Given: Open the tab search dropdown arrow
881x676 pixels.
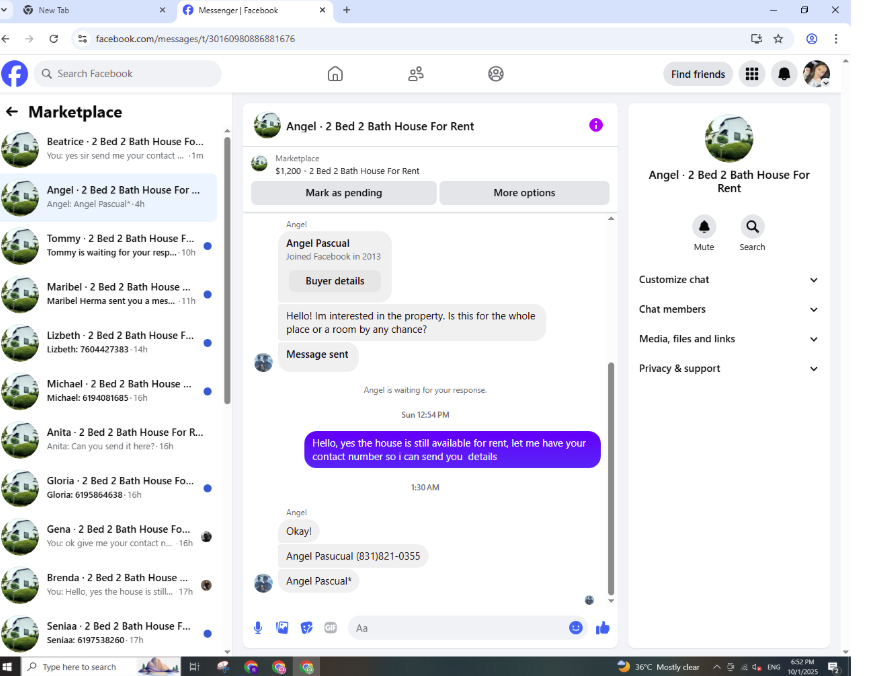Looking at the screenshot, I should (x=4, y=10).
